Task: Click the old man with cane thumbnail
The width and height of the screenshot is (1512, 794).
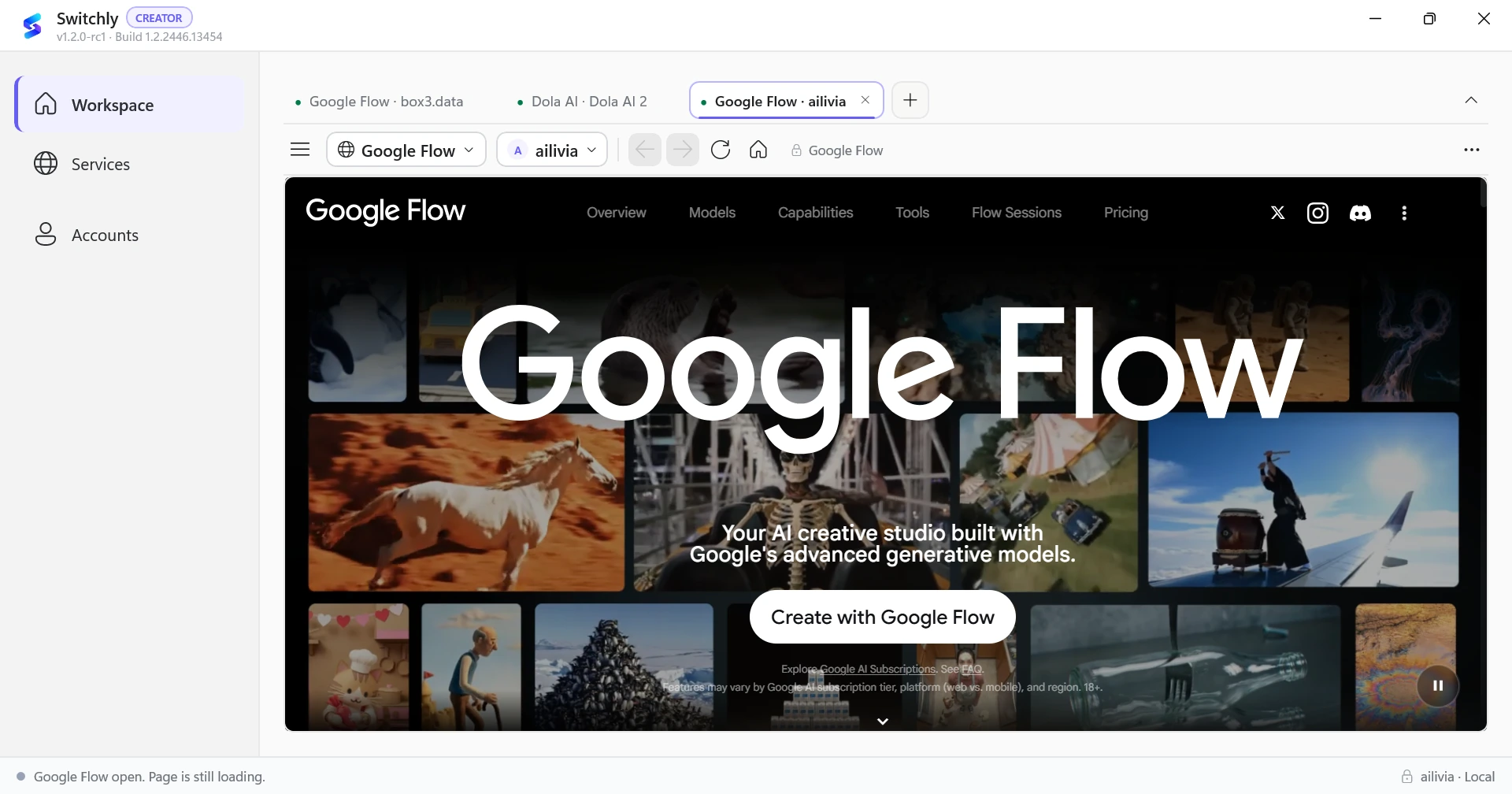Action: tap(471, 666)
